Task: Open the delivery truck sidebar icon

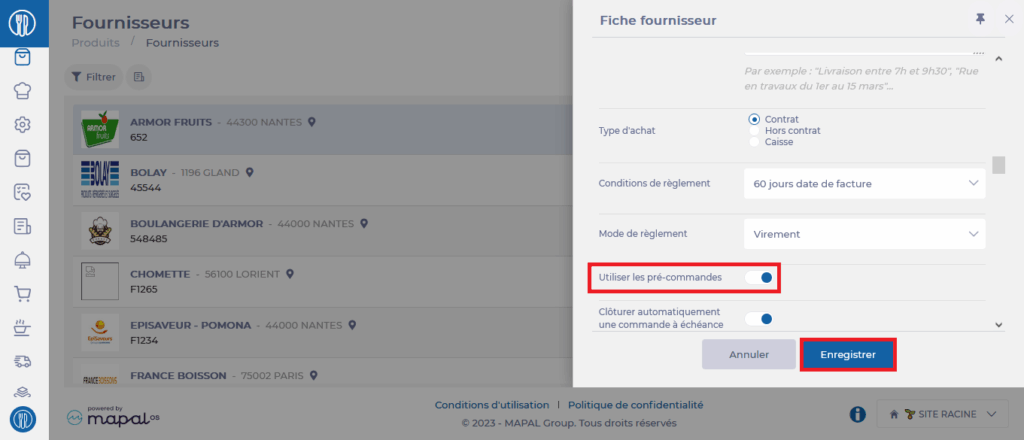Action: click(23, 361)
